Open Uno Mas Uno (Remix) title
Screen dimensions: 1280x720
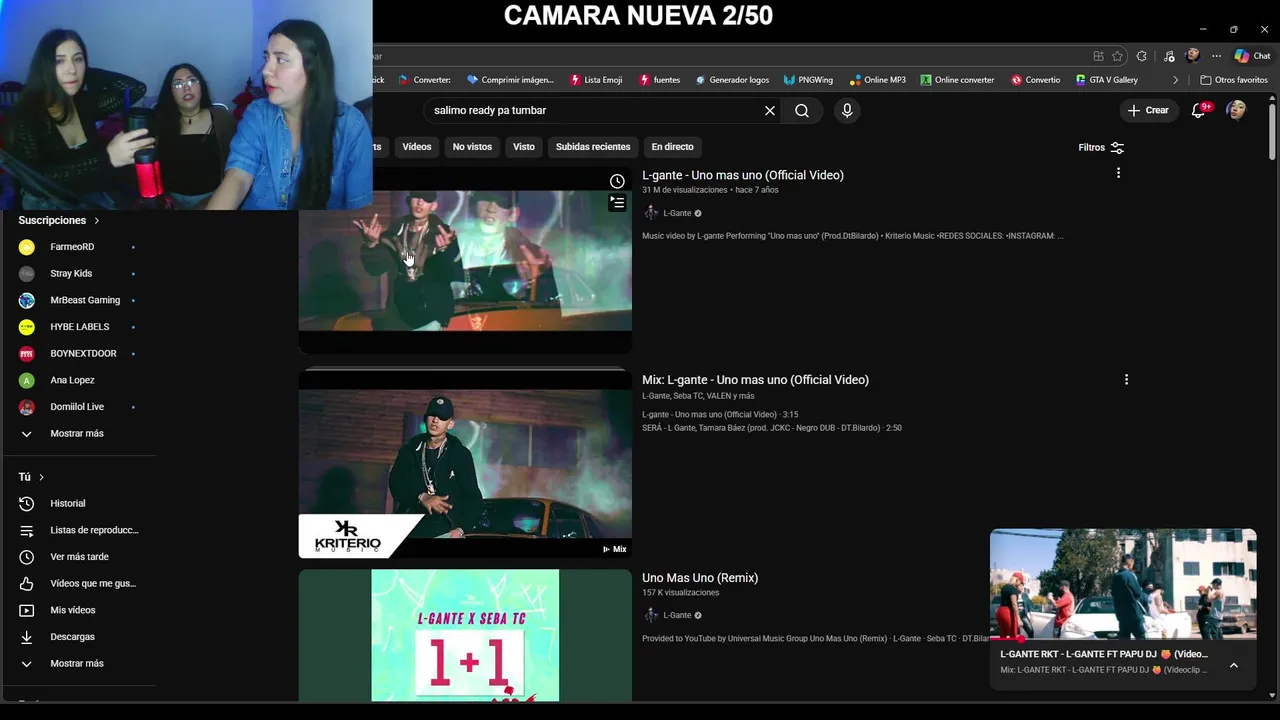700,578
